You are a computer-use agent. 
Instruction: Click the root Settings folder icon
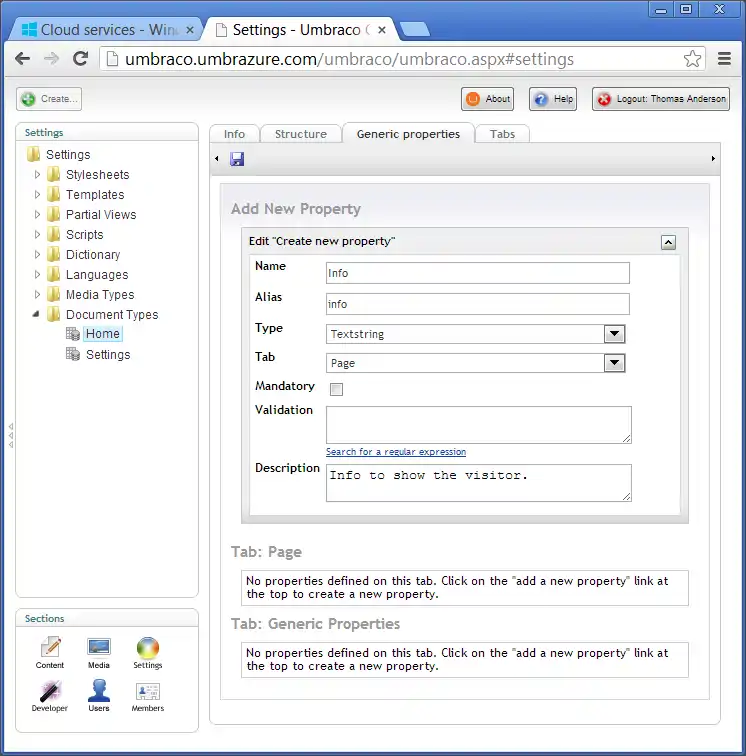coord(33,154)
